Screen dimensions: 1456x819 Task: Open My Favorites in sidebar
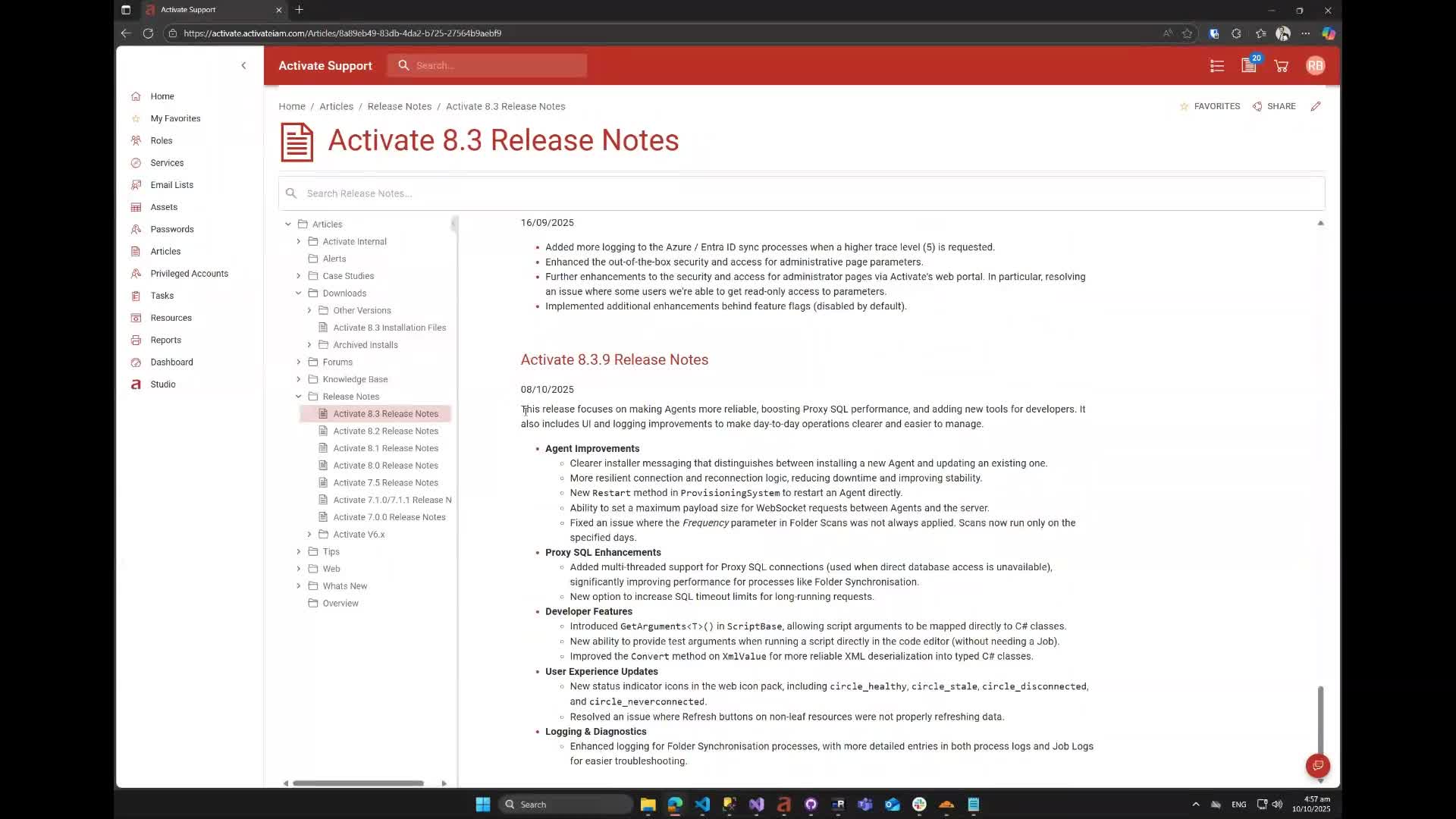[x=175, y=118]
